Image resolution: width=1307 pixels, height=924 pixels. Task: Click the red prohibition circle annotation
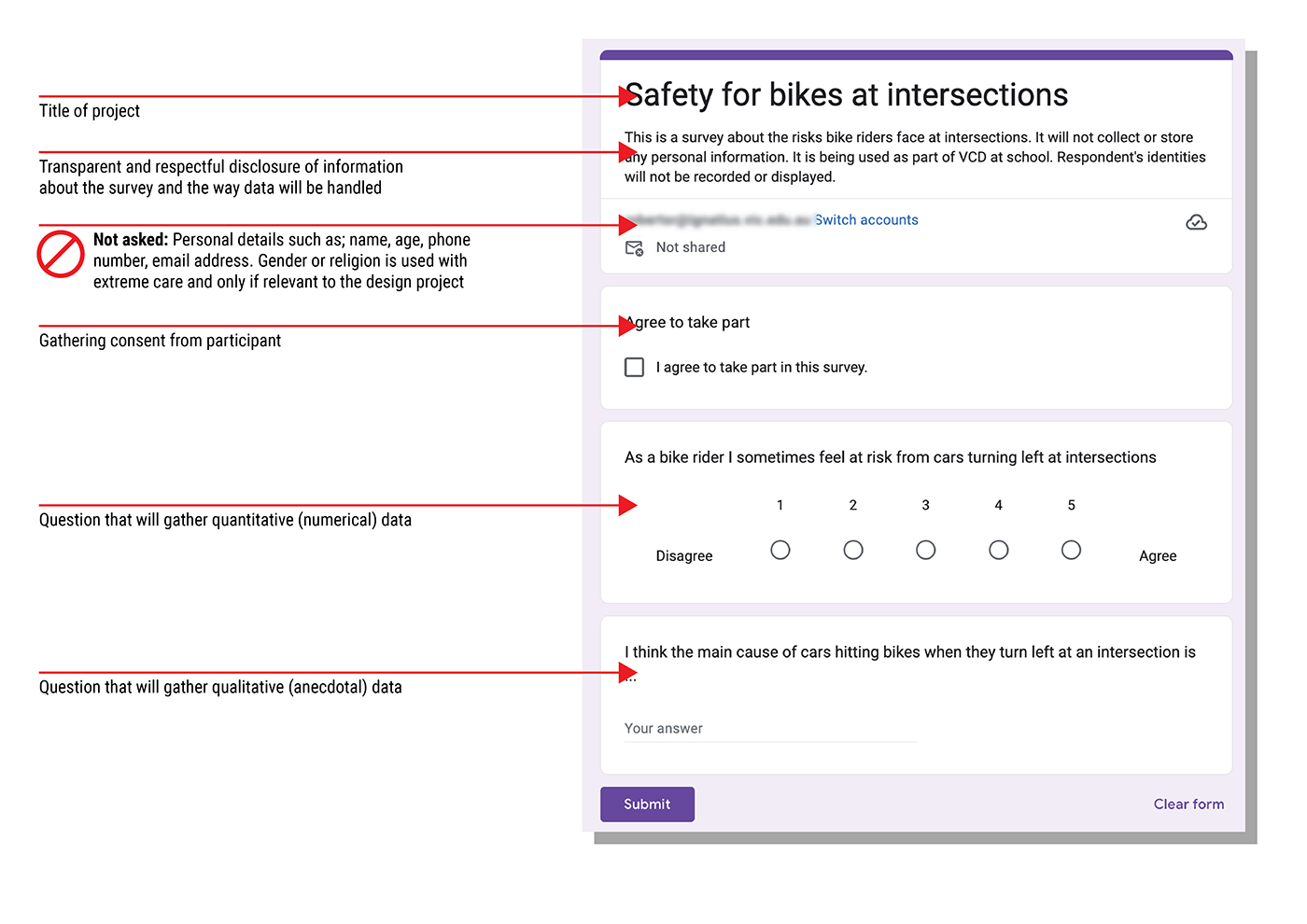[x=61, y=253]
